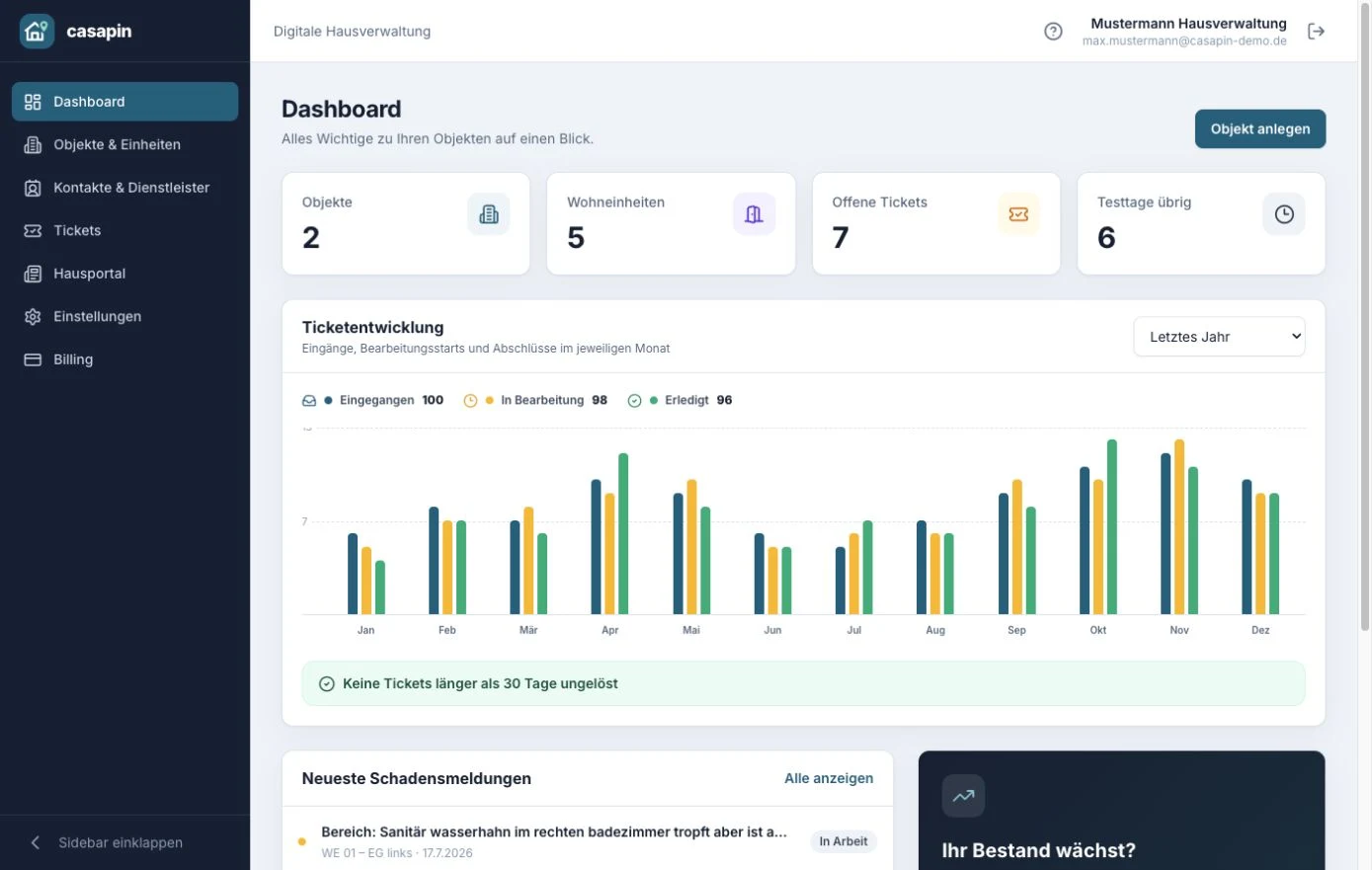The width and height of the screenshot is (1372, 870).
Task: Open Kontakte & Dienstleister menu item
Action: (x=124, y=188)
